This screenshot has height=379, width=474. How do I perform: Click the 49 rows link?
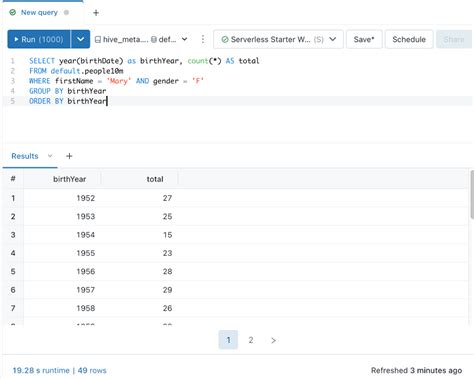(x=92, y=370)
